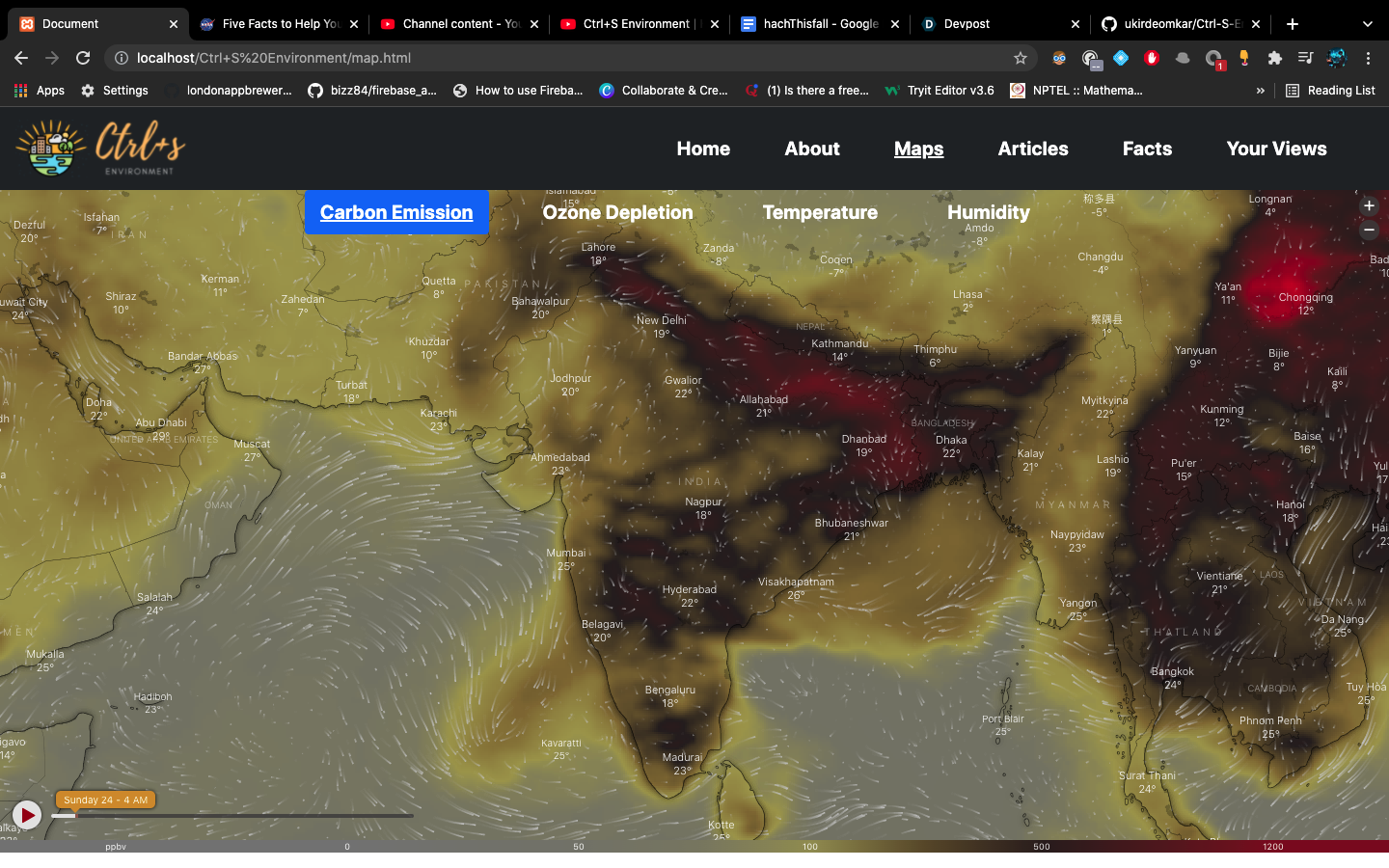The image size is (1389, 868).
Task: Zoom in the map with plus button
Action: click(x=1369, y=205)
